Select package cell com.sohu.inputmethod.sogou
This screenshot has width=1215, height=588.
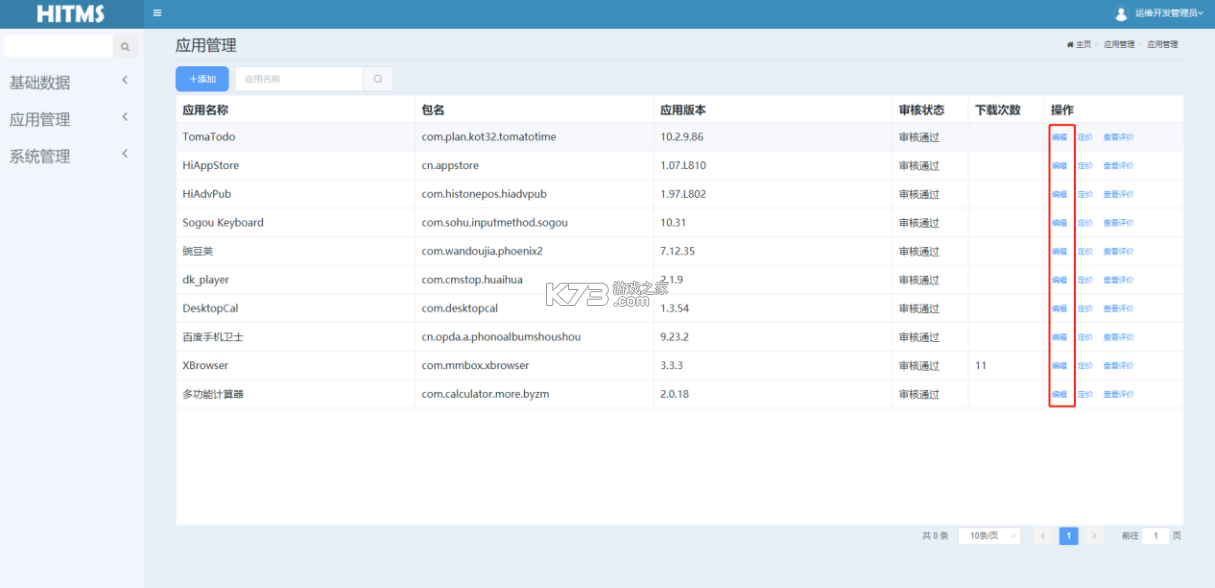click(x=495, y=223)
